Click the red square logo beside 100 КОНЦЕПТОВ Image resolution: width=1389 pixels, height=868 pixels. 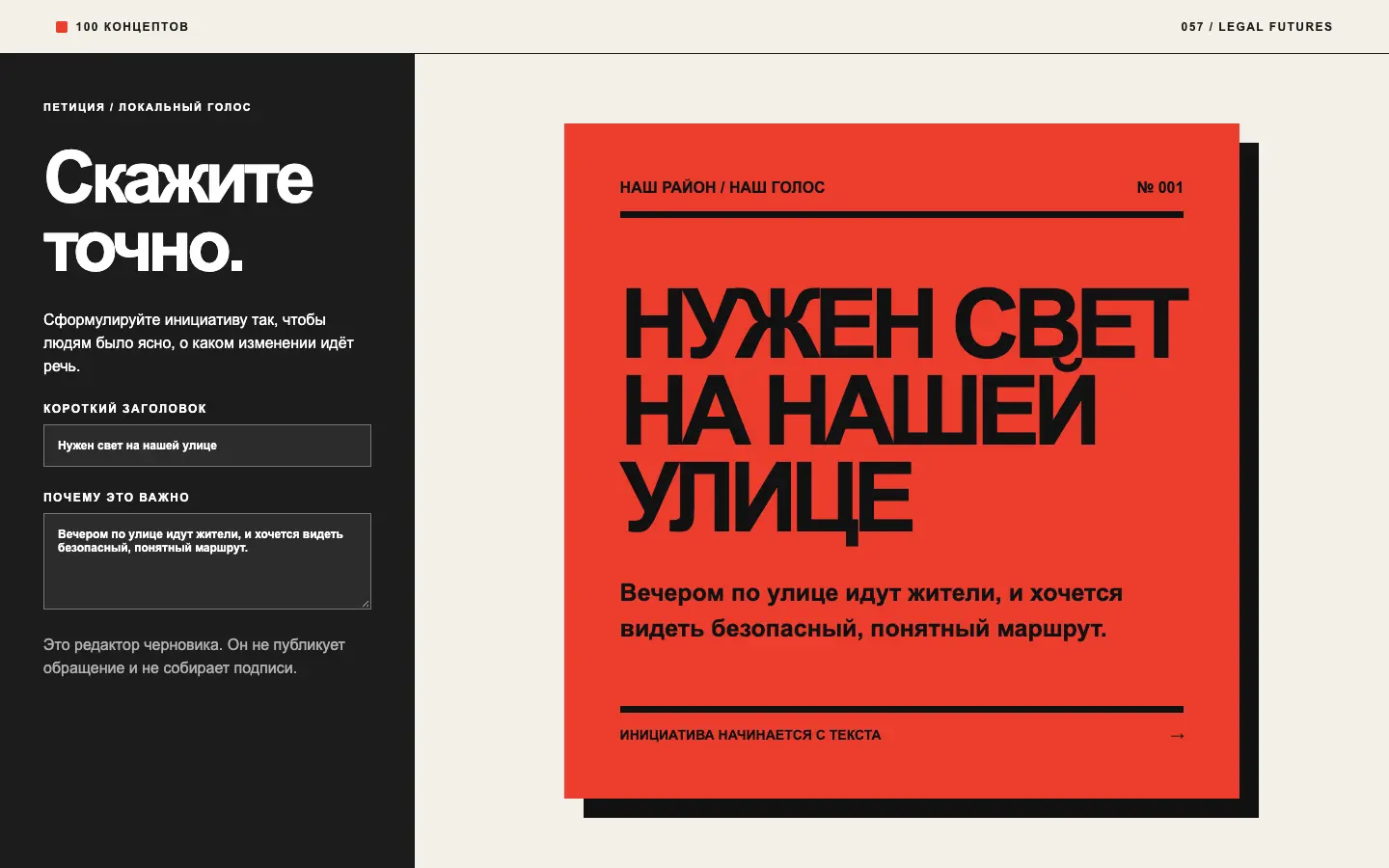(62, 27)
